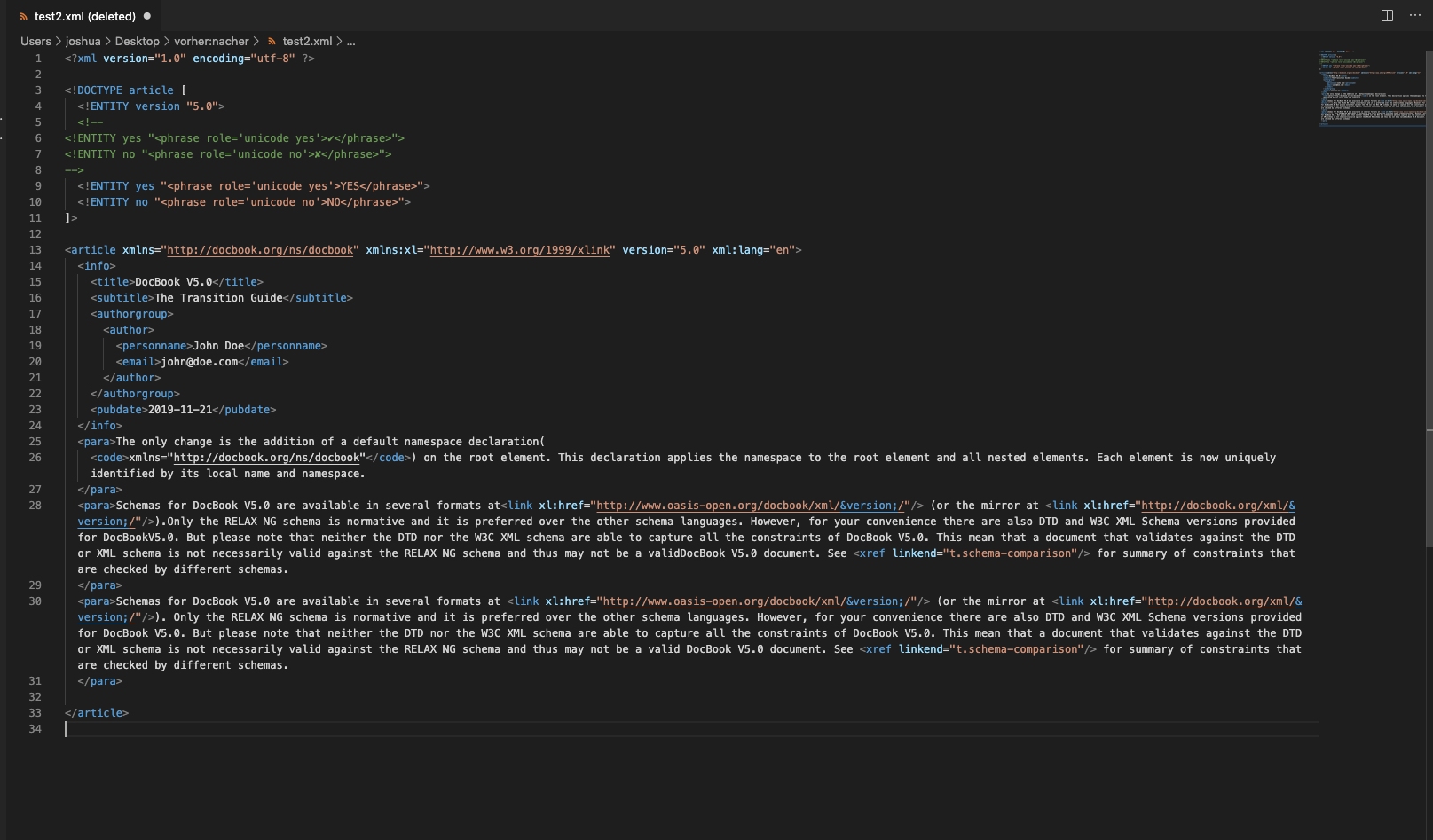Open the Users breadcrumb
Image resolution: width=1433 pixels, height=840 pixels.
(35, 42)
